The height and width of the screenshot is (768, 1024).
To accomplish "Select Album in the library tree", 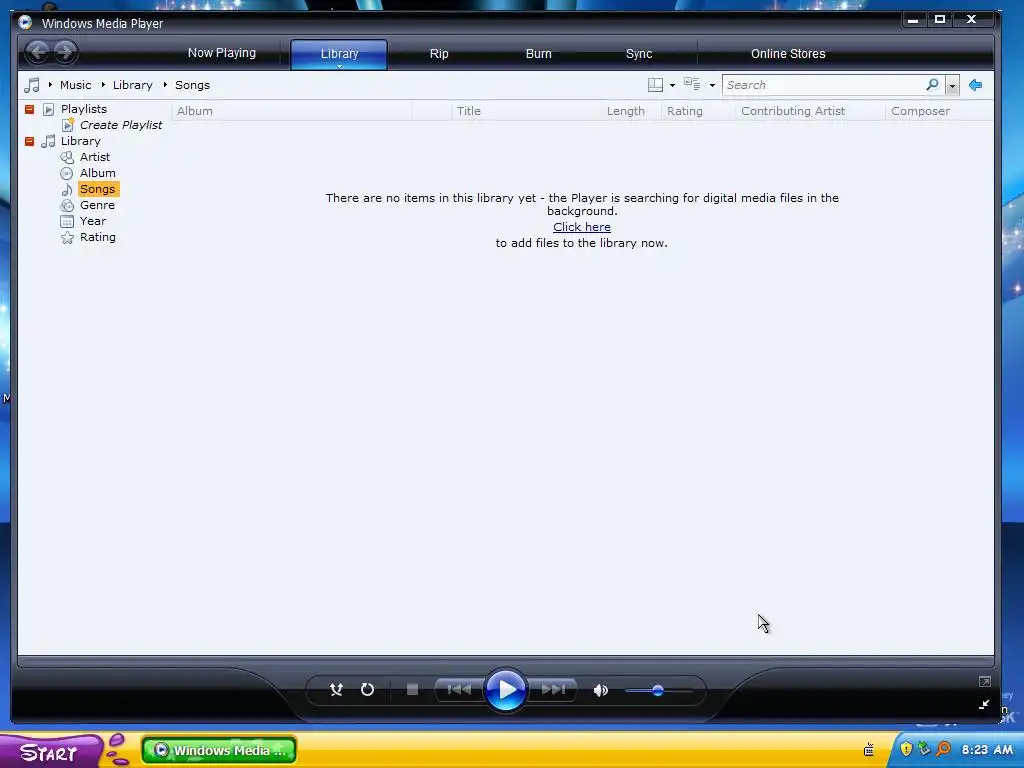I will click(97, 173).
